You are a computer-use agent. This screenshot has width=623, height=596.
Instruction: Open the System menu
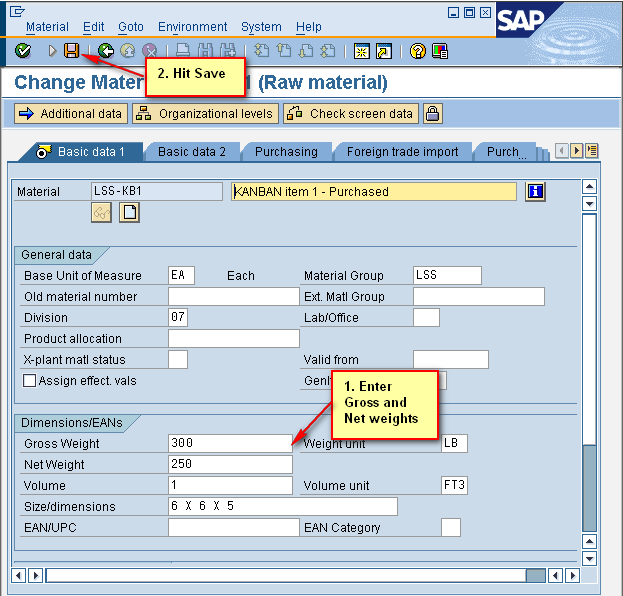[261, 27]
